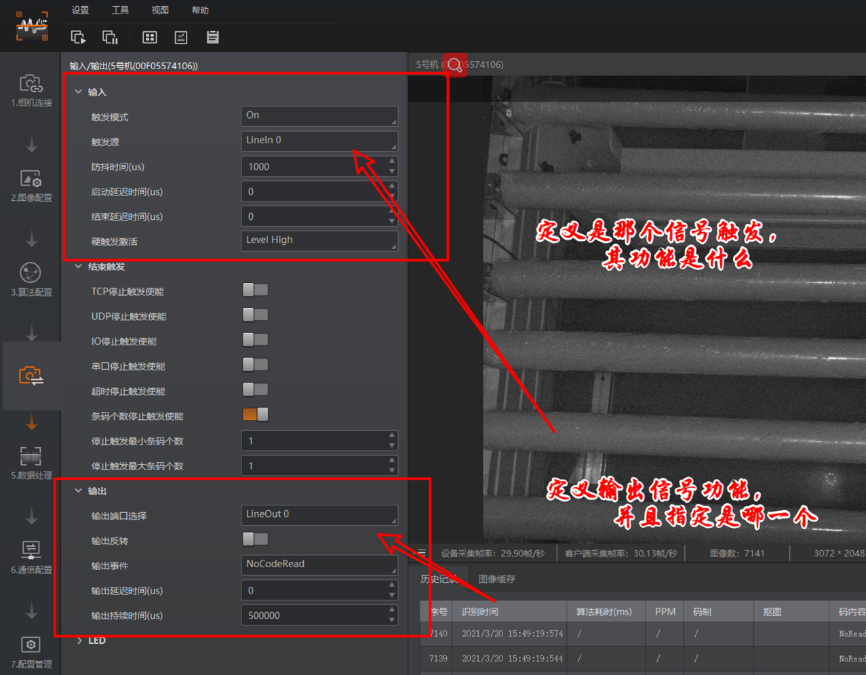The height and width of the screenshot is (675, 866).
Task: Switch to the 图像缓存 tab
Action: [x=499, y=579]
